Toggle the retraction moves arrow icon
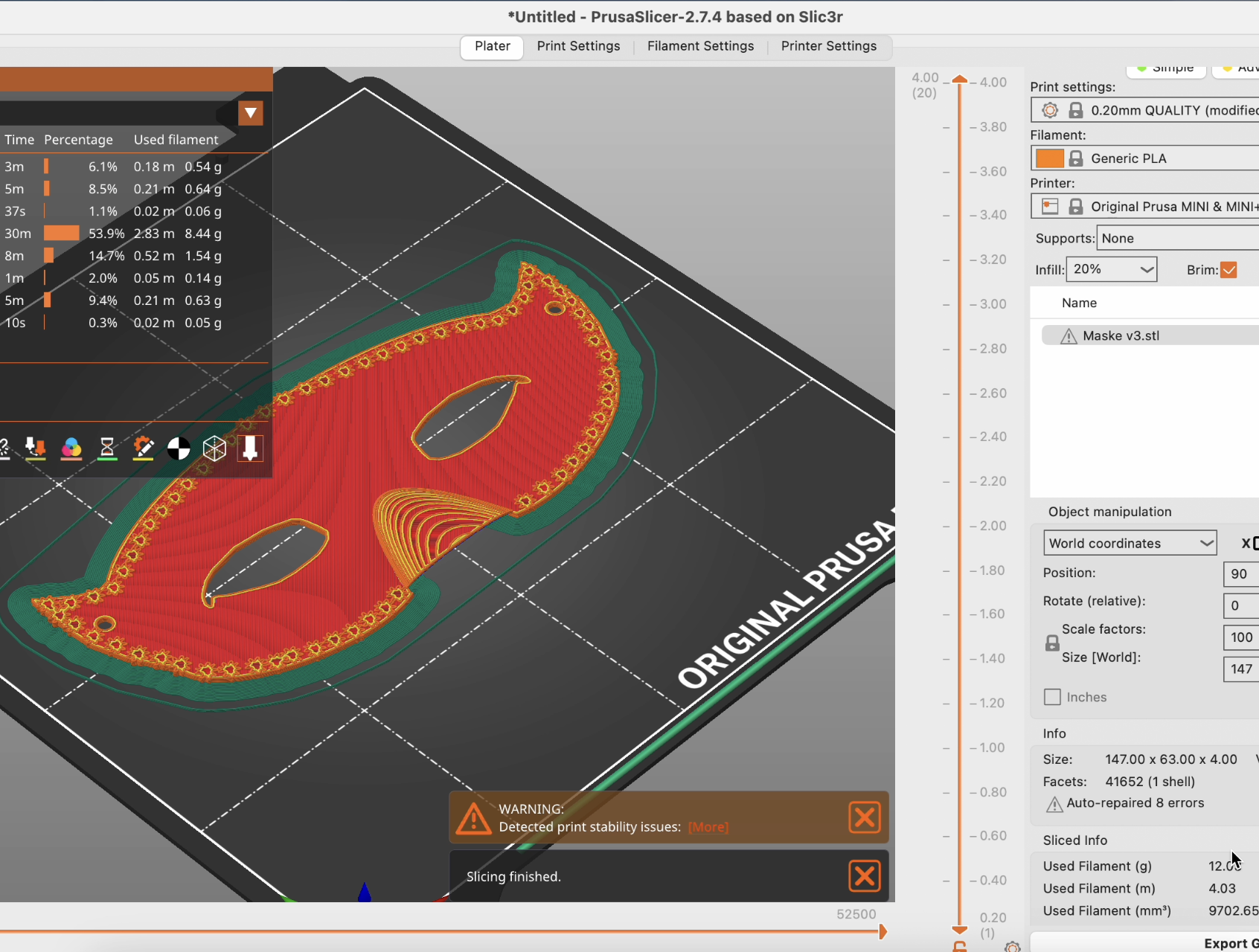1259x952 pixels. point(35,448)
